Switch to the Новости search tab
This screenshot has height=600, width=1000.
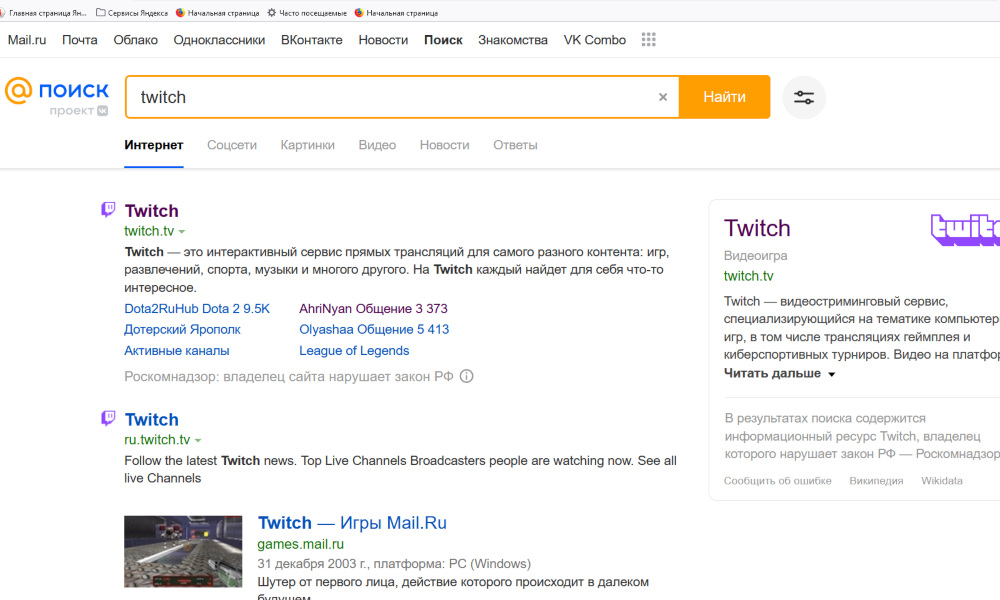click(x=445, y=145)
